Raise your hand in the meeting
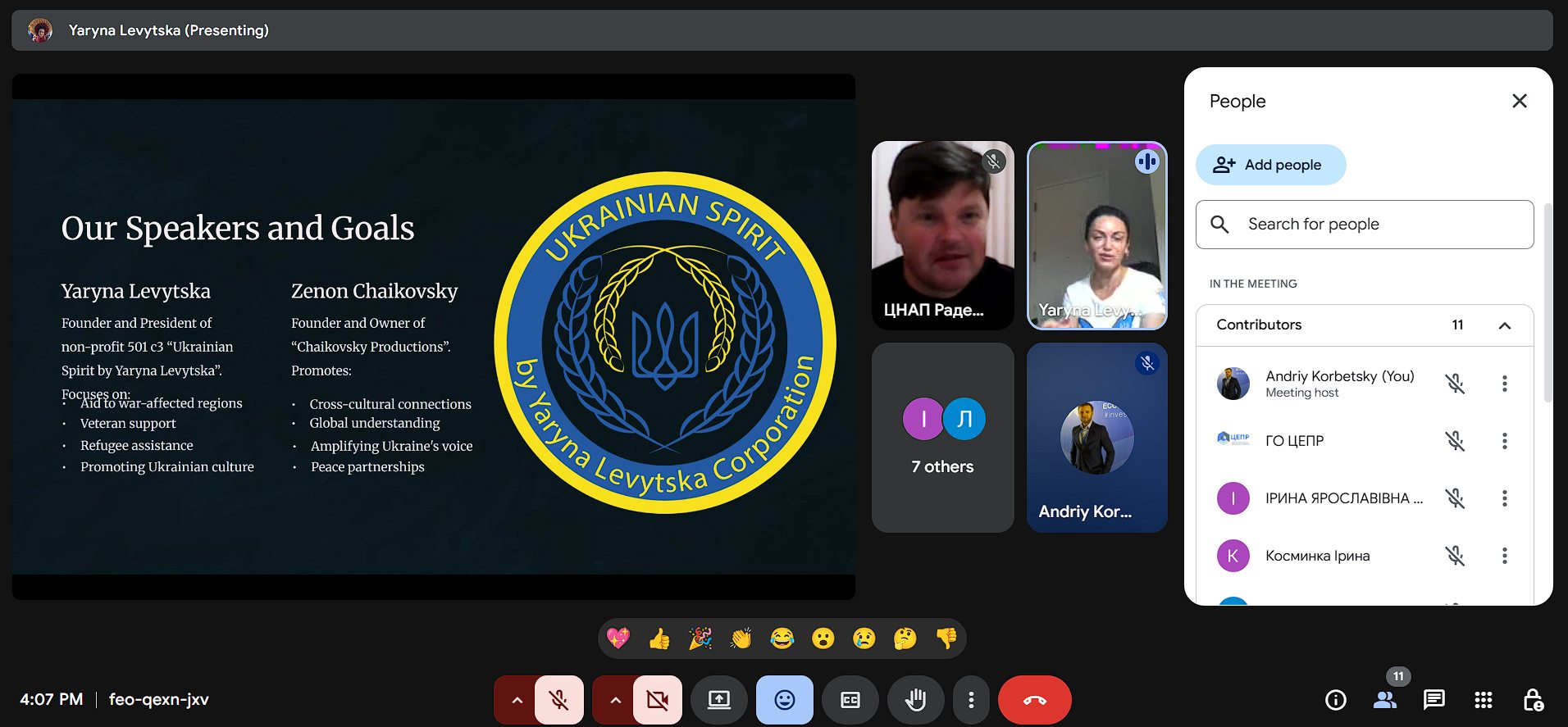The width and height of the screenshot is (1568, 727). click(915, 700)
